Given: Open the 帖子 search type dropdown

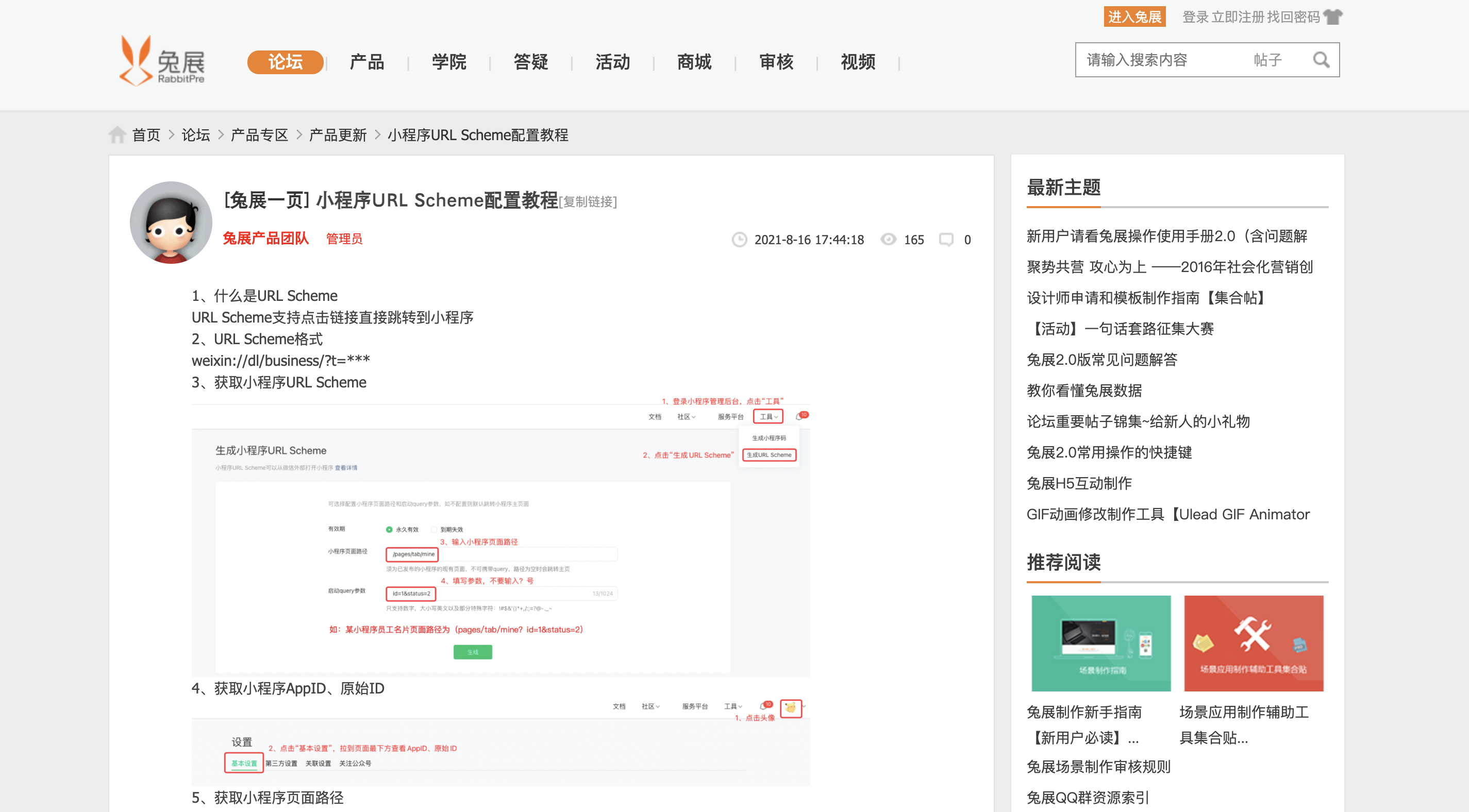Looking at the screenshot, I should pos(1267,60).
